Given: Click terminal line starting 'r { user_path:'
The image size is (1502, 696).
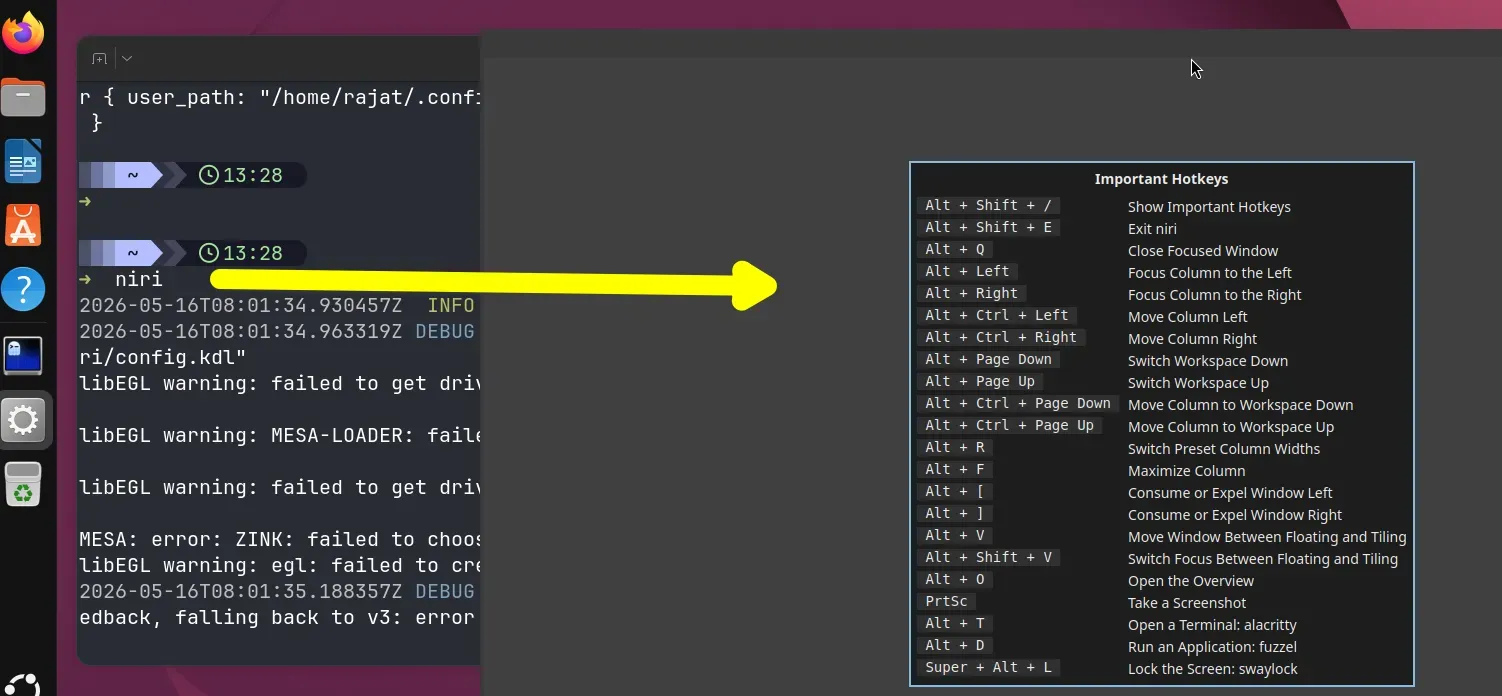Looking at the screenshot, I should pyautogui.click(x=280, y=97).
